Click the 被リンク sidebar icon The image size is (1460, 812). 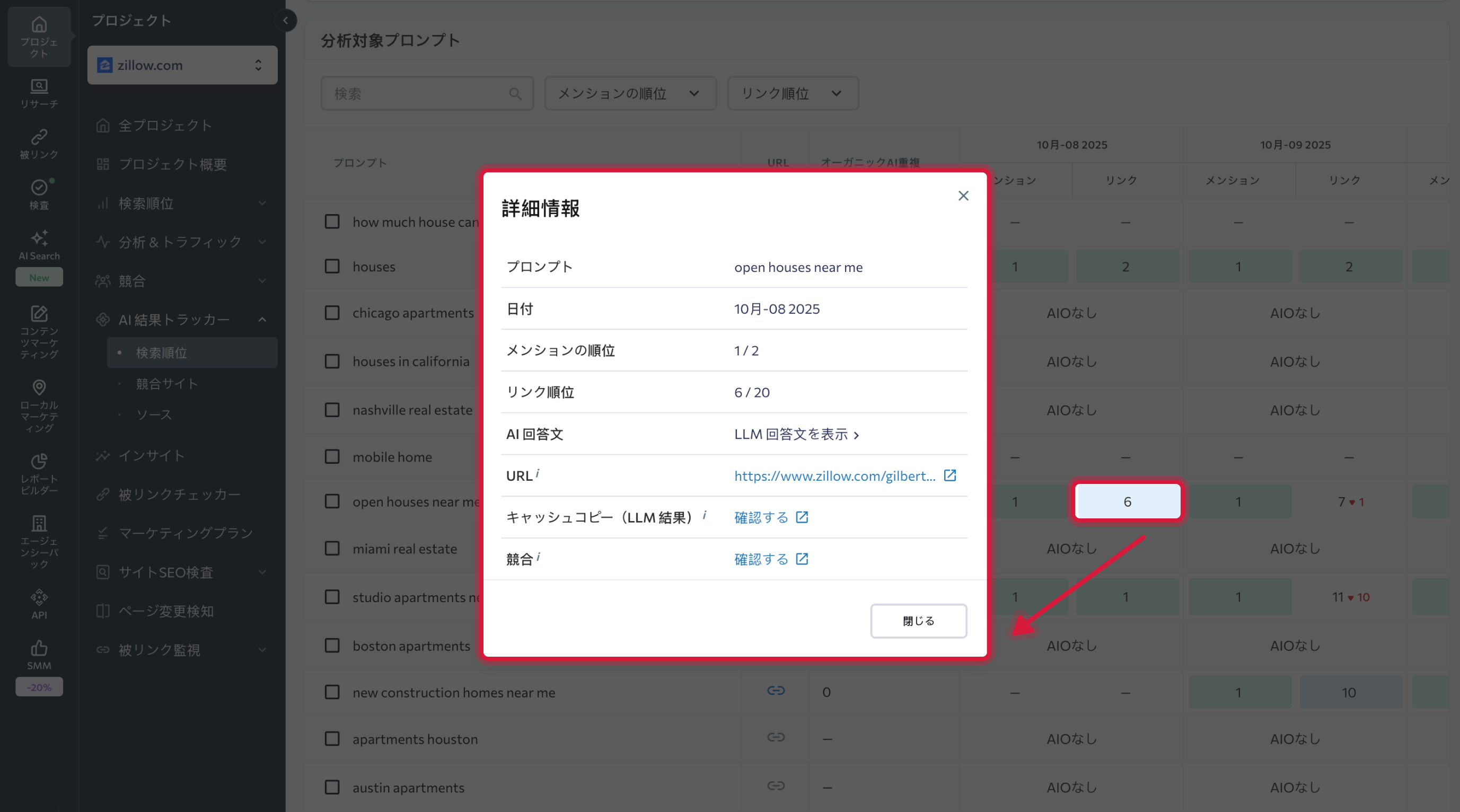pos(39,143)
